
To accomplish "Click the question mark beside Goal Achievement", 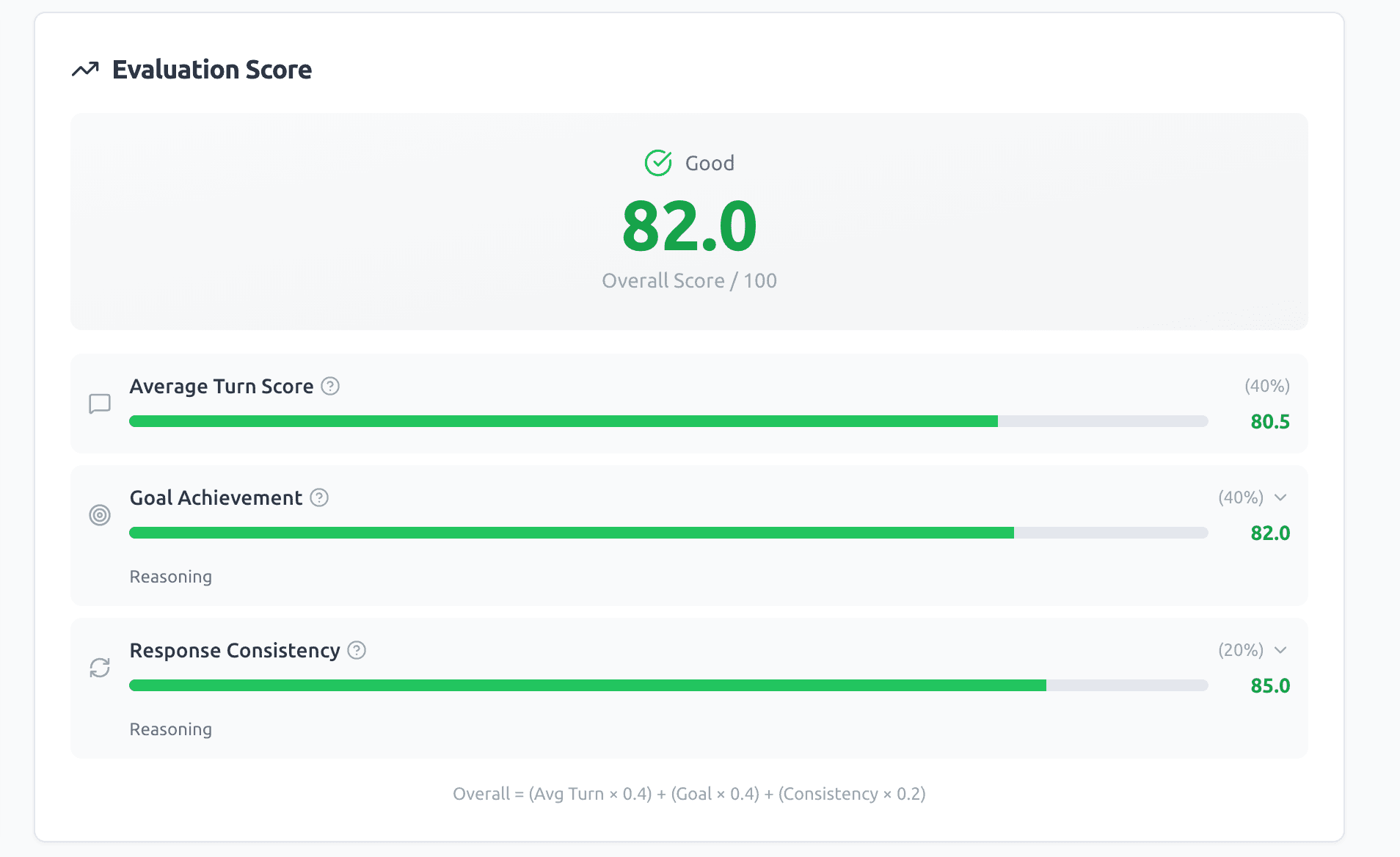I will pos(318,497).
